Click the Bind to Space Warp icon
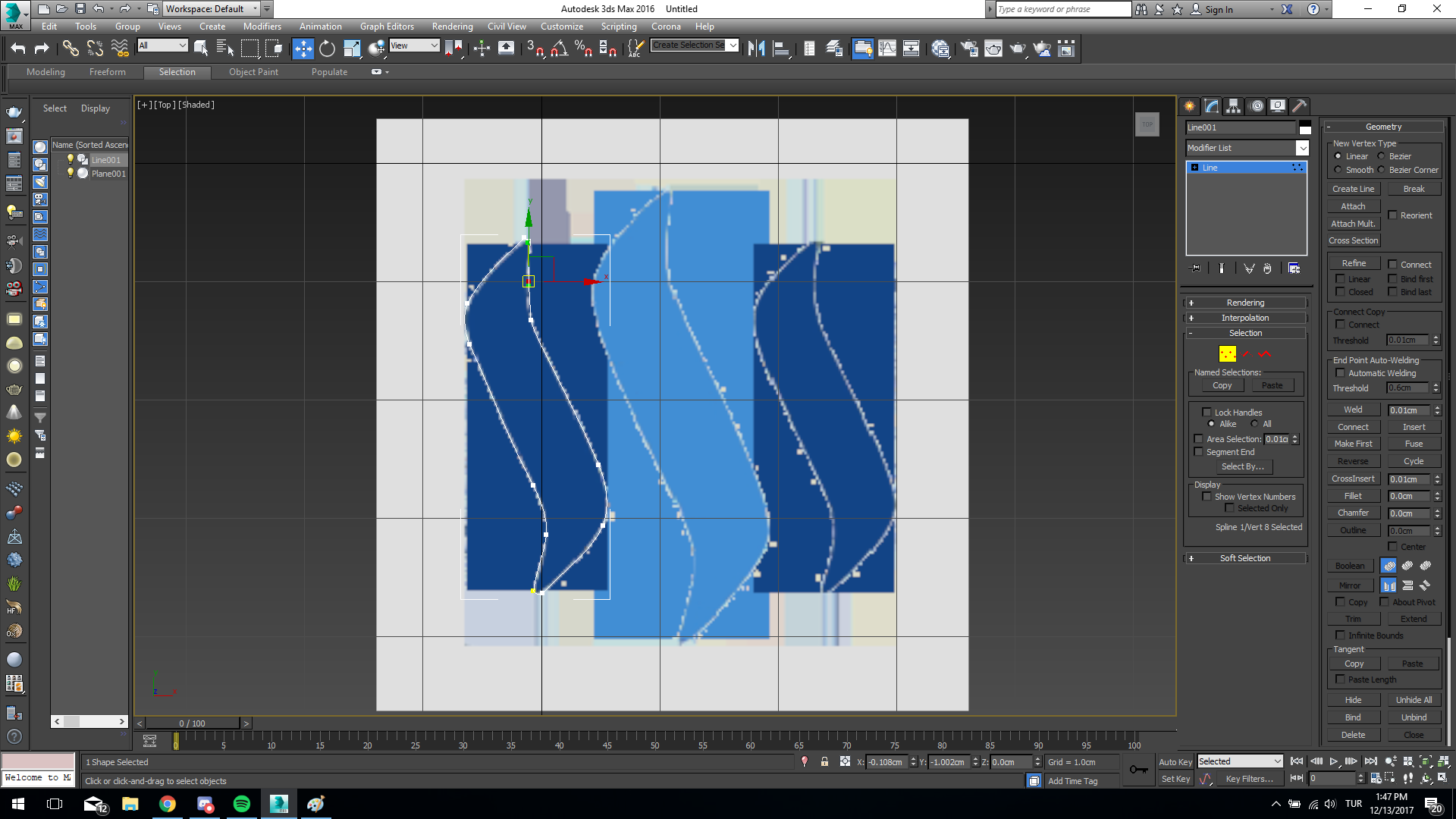Viewport: 1456px width, 819px height. 120,49
